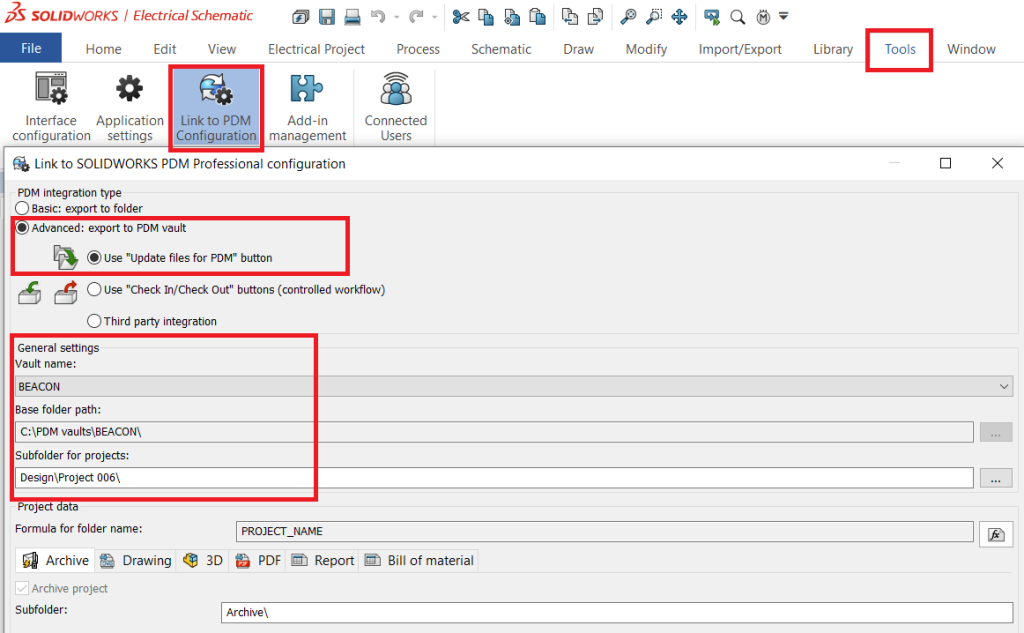Click the Update files for PDM icon

[65, 257]
